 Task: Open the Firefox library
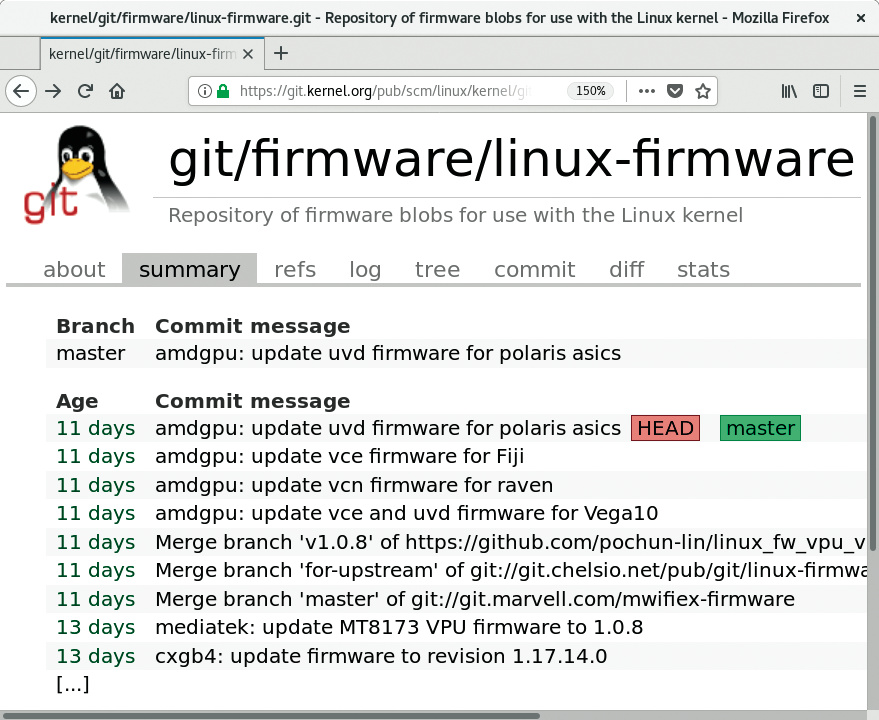(x=789, y=91)
